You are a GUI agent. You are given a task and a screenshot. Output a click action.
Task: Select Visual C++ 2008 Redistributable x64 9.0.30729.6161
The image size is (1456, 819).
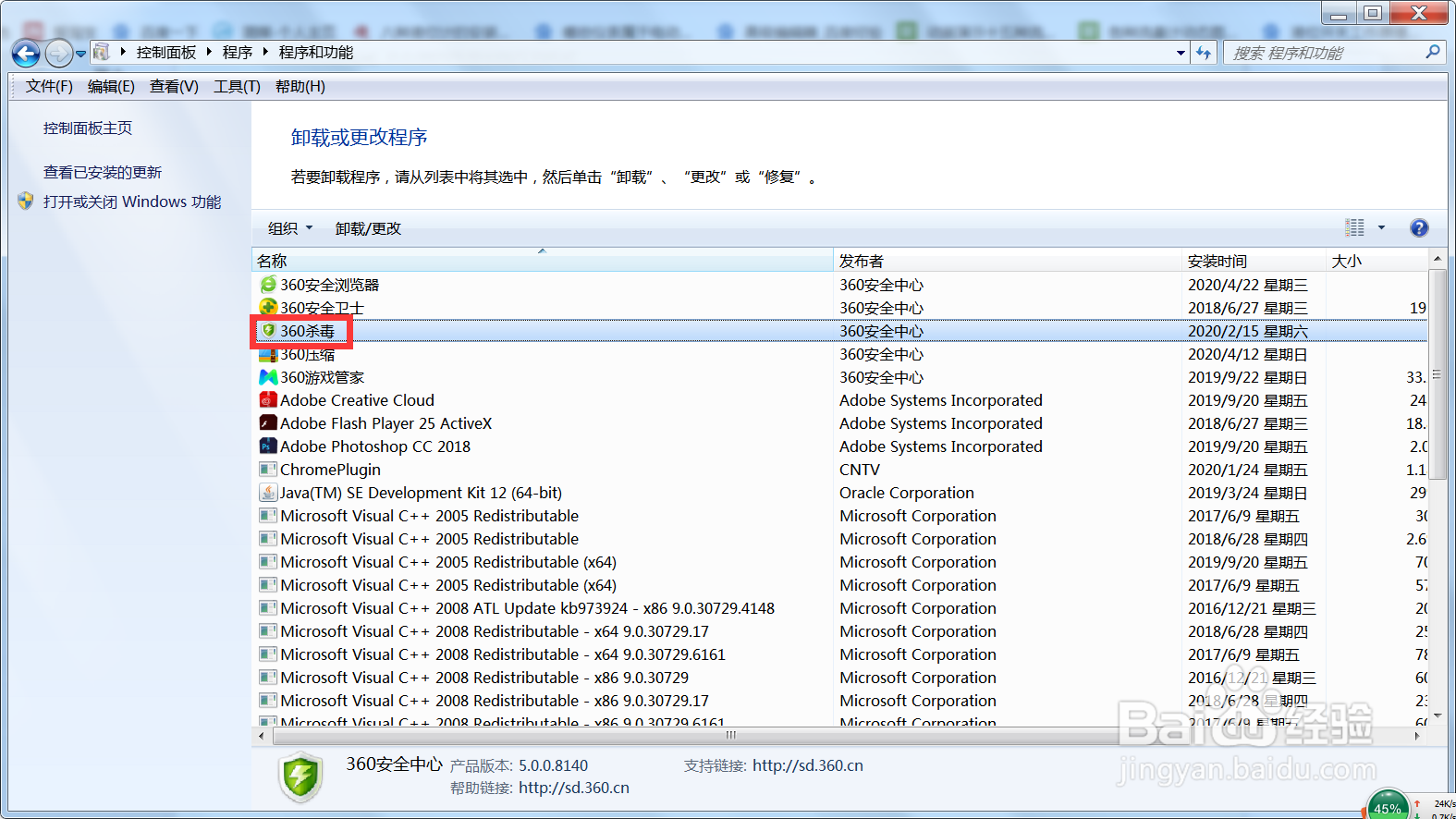(840, 654)
